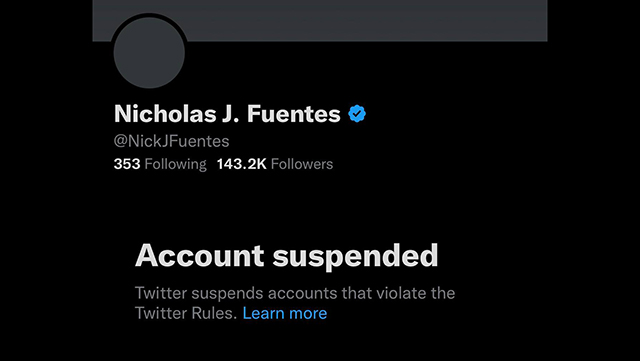The height and width of the screenshot is (361, 640).
Task: Click the middle initial J. in name
Action: [x=231, y=114]
